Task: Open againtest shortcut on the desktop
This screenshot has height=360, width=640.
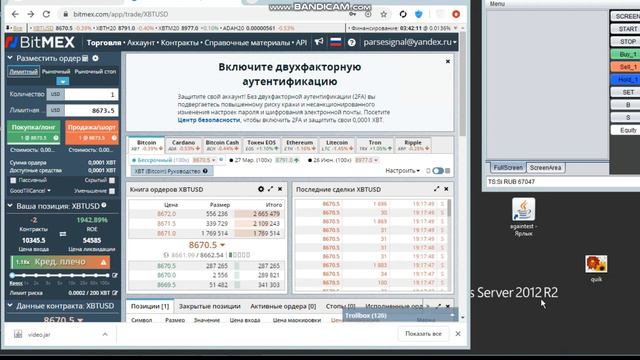Action: point(524,217)
